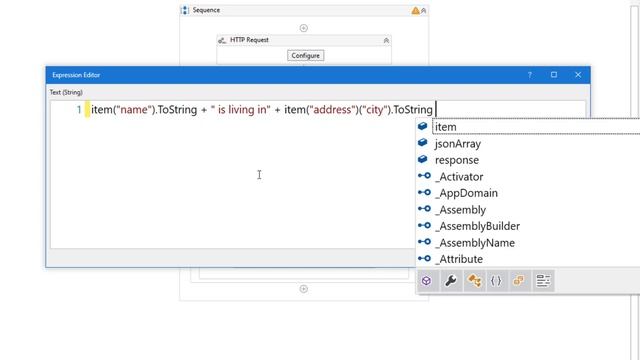The width and height of the screenshot is (640, 360).
Task: Click the blue cube icon beside response
Action: click(x=422, y=159)
